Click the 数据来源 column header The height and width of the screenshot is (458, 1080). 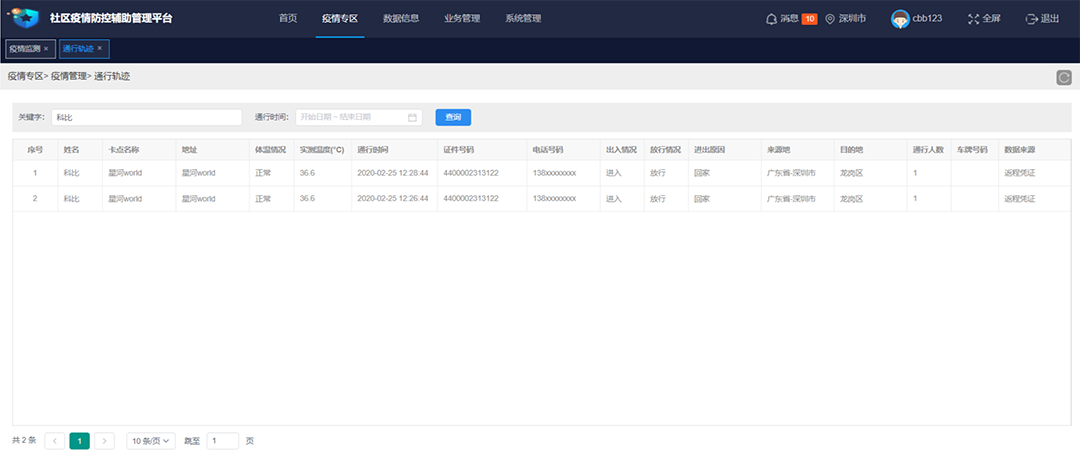pos(1019,149)
